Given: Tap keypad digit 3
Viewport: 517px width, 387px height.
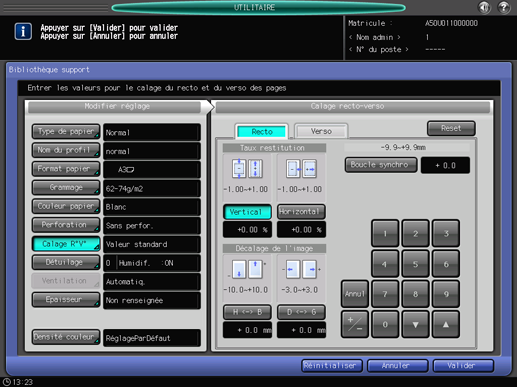Looking at the screenshot, I should coord(446,233).
